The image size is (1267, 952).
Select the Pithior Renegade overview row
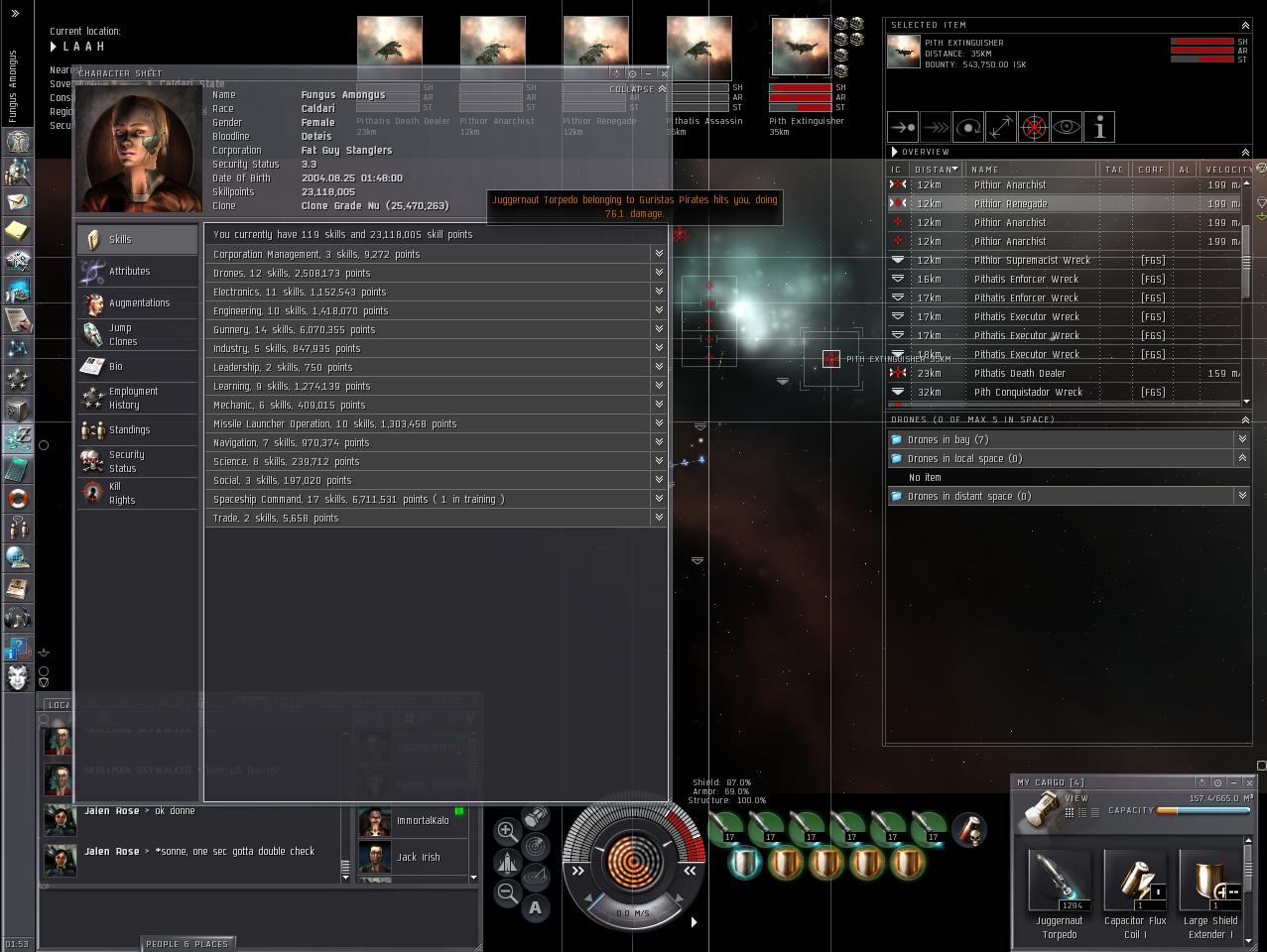[1064, 203]
